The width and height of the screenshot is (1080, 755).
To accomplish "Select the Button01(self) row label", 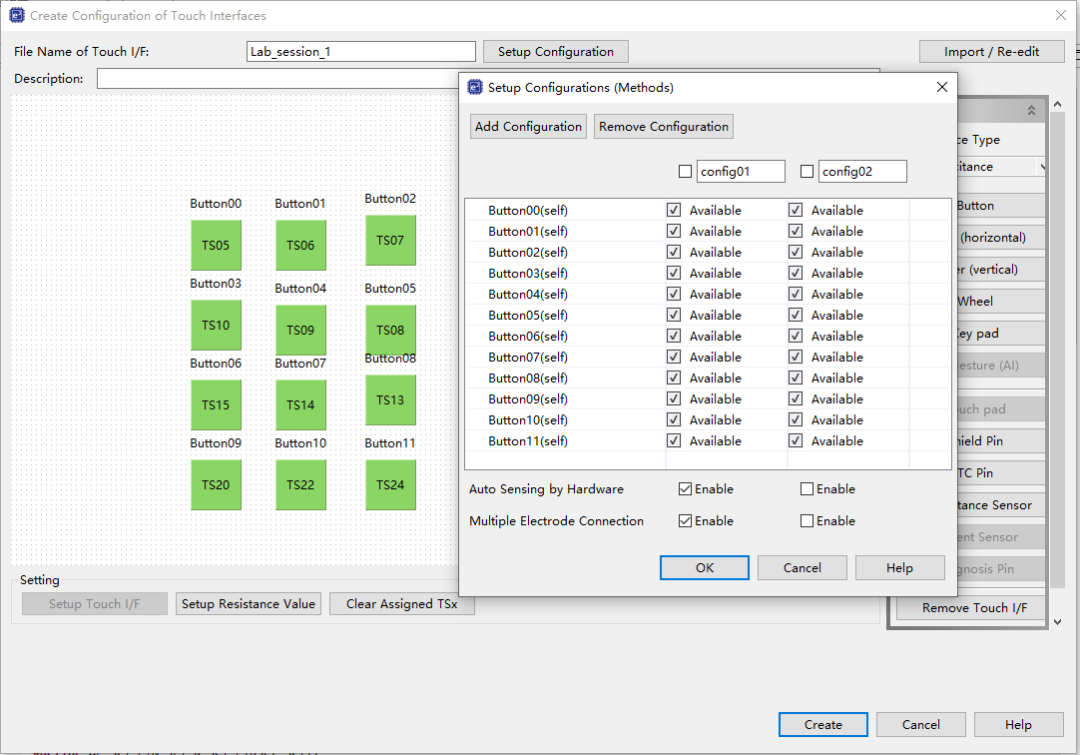I will [x=528, y=231].
